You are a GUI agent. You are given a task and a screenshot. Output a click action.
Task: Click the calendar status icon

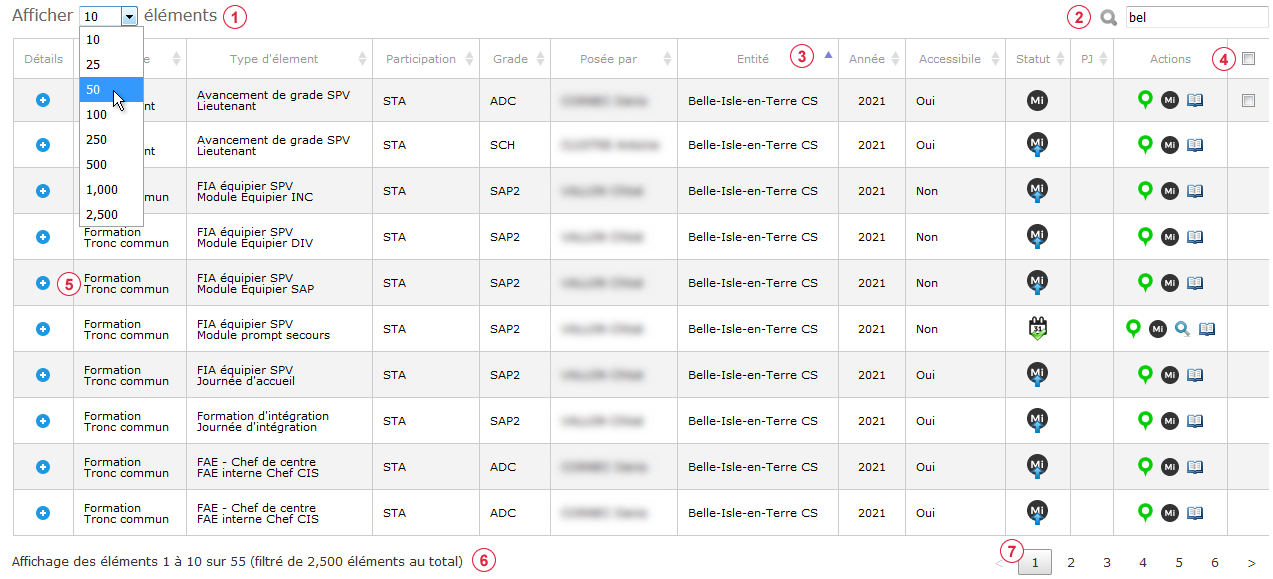point(1037,328)
